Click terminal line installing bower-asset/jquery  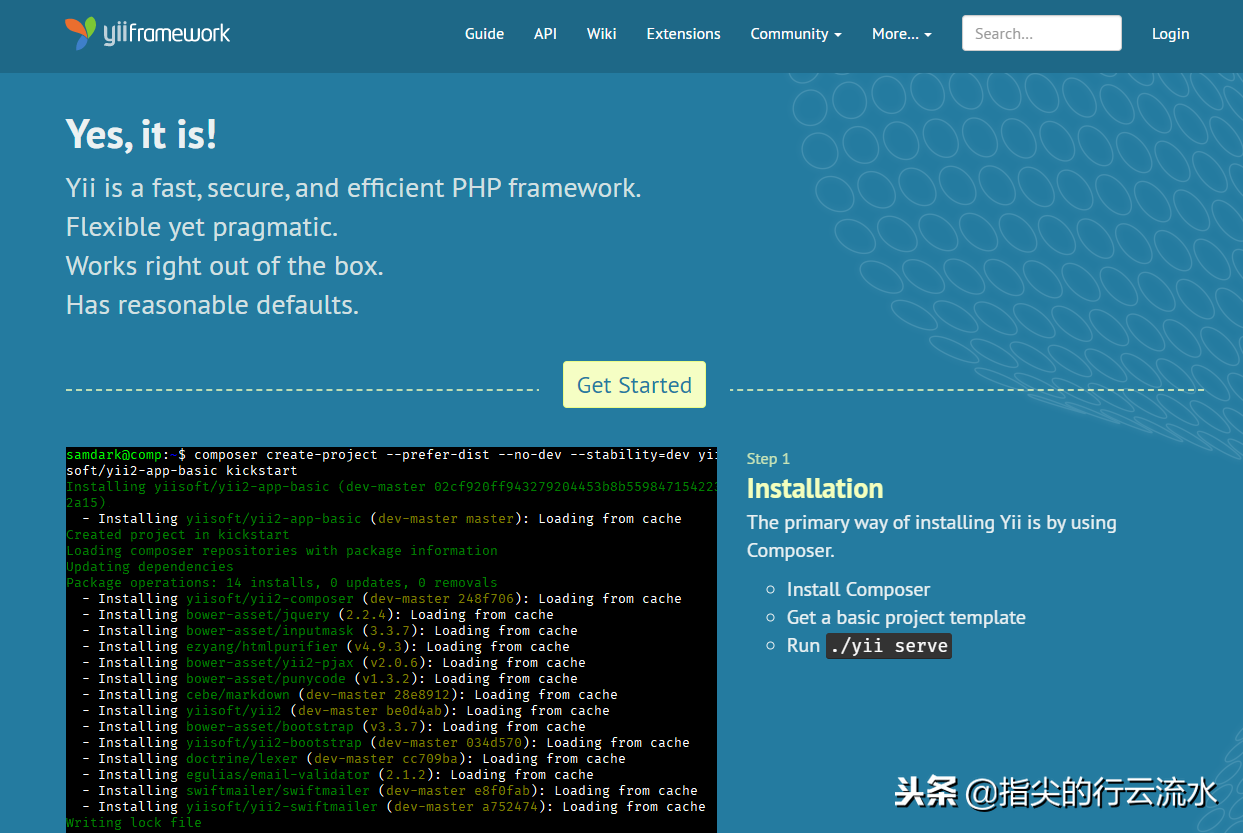pos(318,614)
